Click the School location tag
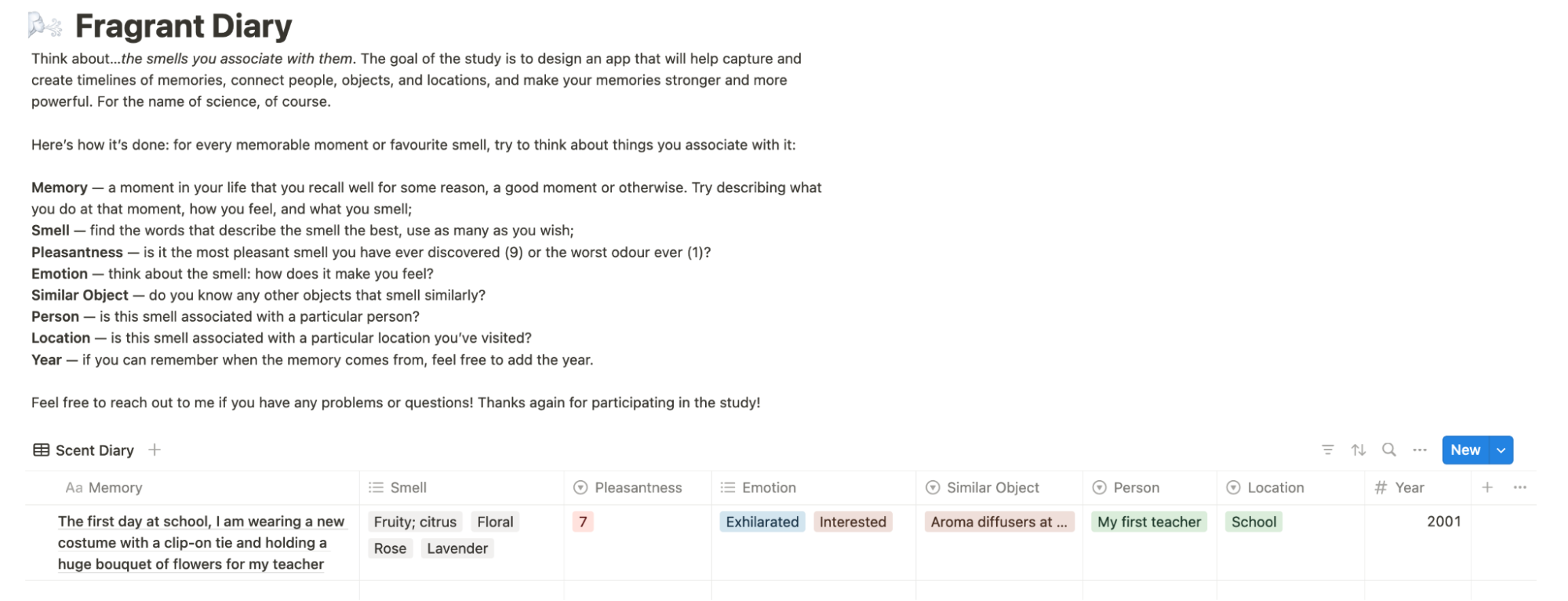The image size is (1568, 601). pyautogui.click(x=1253, y=522)
